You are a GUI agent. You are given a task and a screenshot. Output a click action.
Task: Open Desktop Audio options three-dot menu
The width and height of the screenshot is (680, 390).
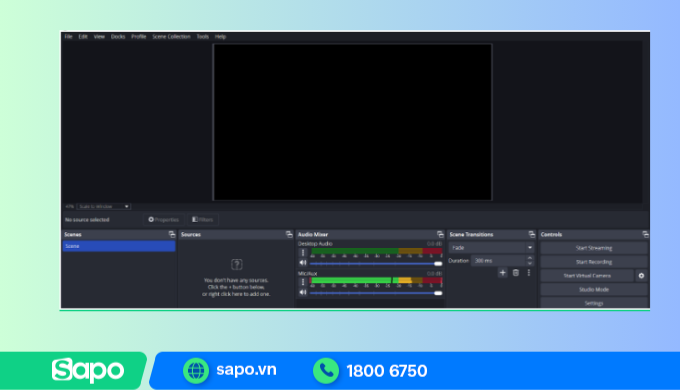pos(303,253)
